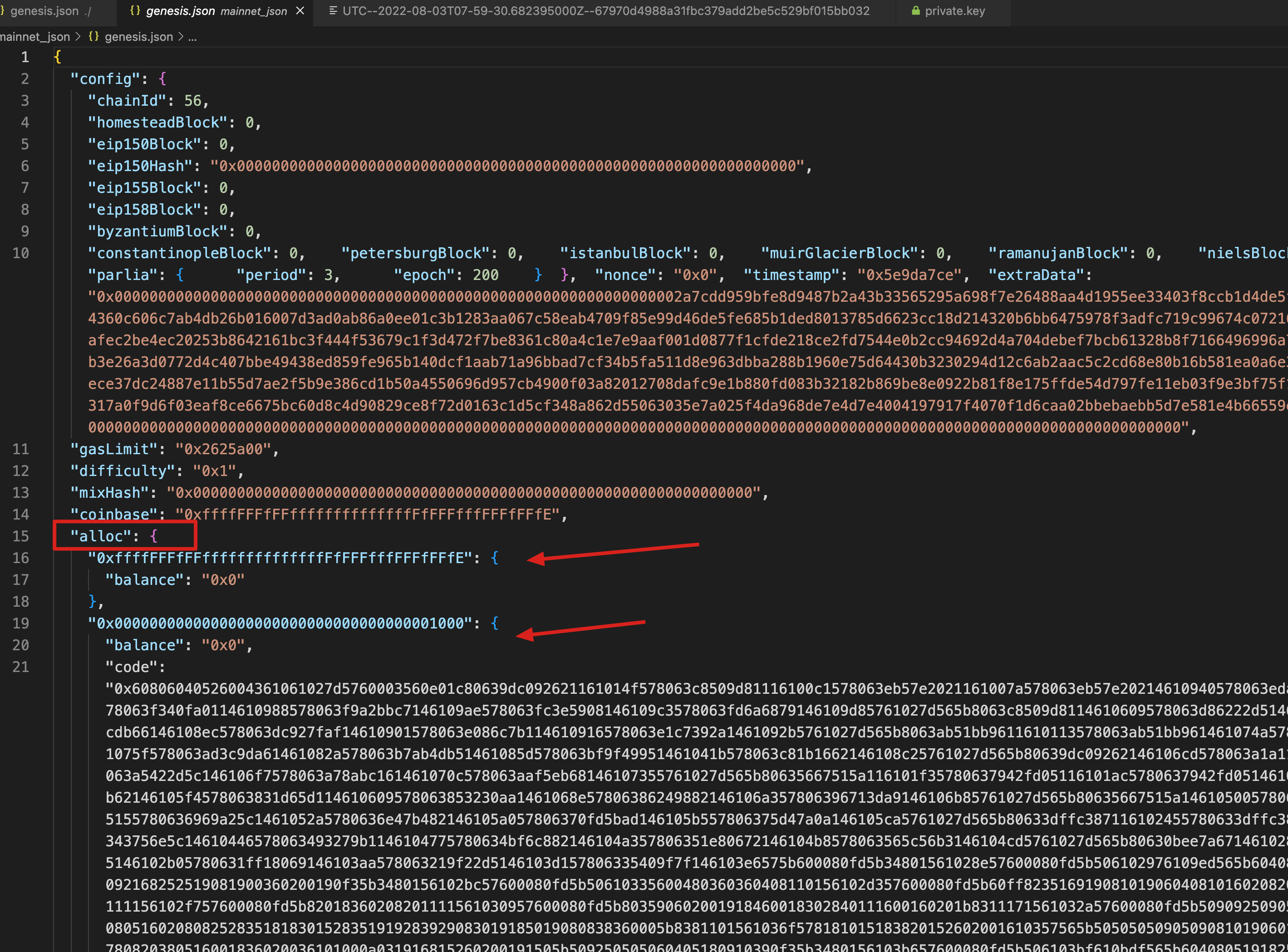Close the genesis.json mainnet_json tab
The height and width of the screenshot is (952, 1288).
[x=300, y=11]
